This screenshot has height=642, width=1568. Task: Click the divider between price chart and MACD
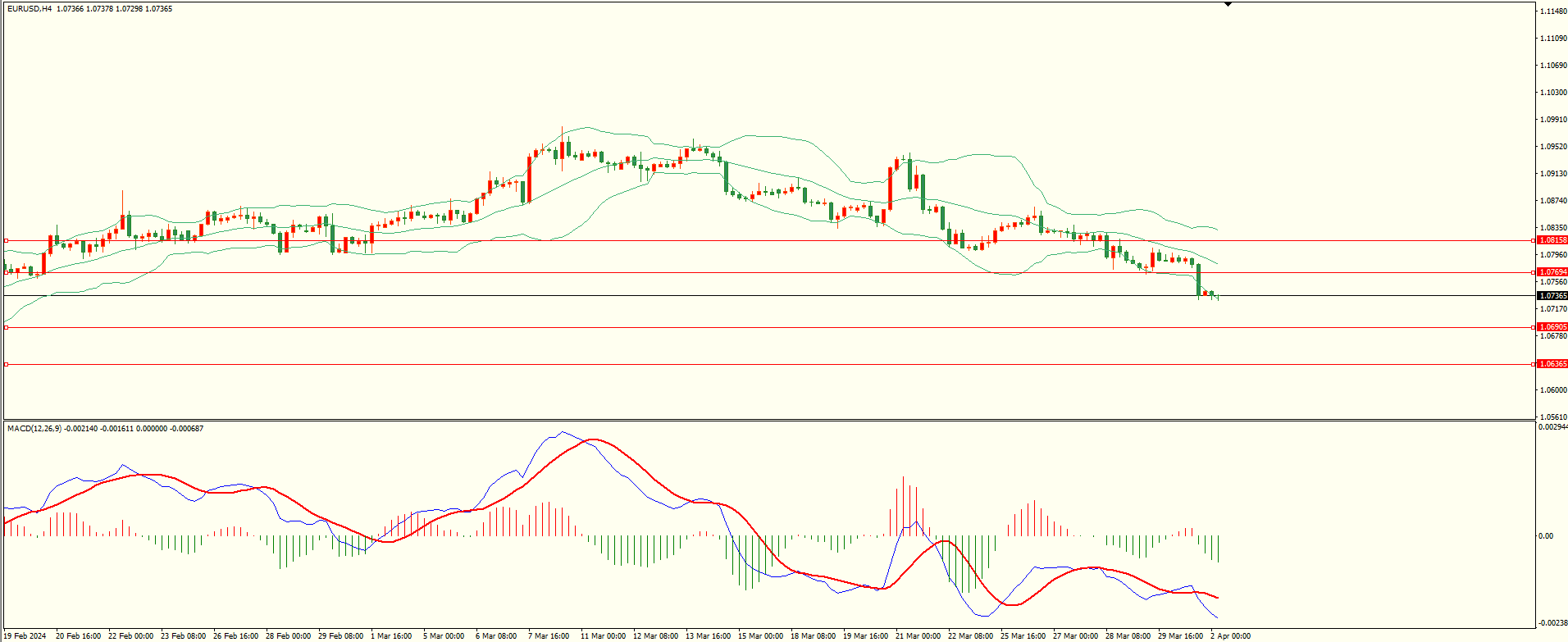(768, 421)
